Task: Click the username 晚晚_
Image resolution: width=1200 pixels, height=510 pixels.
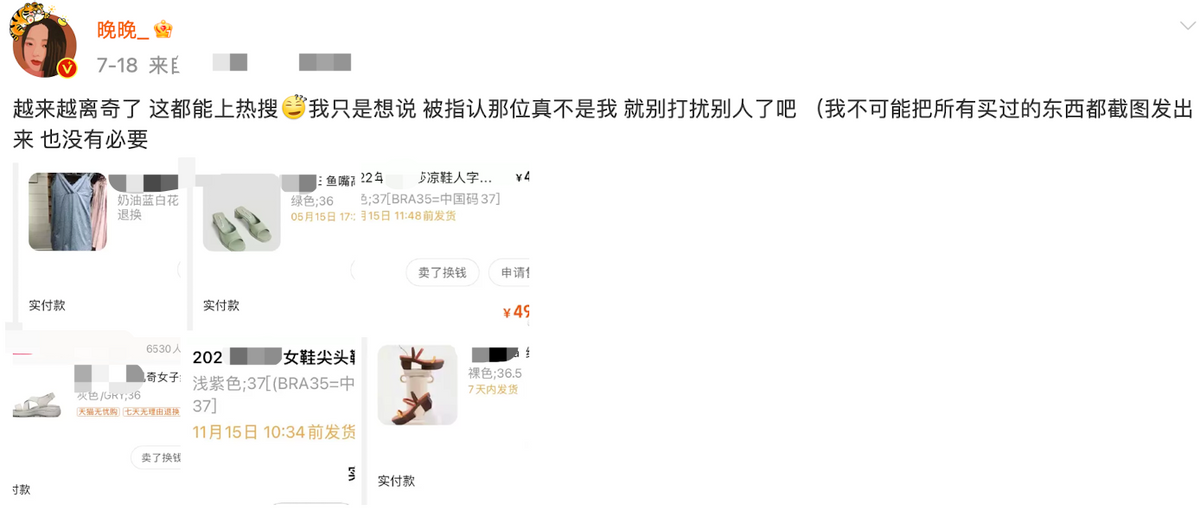Action: [x=123, y=30]
